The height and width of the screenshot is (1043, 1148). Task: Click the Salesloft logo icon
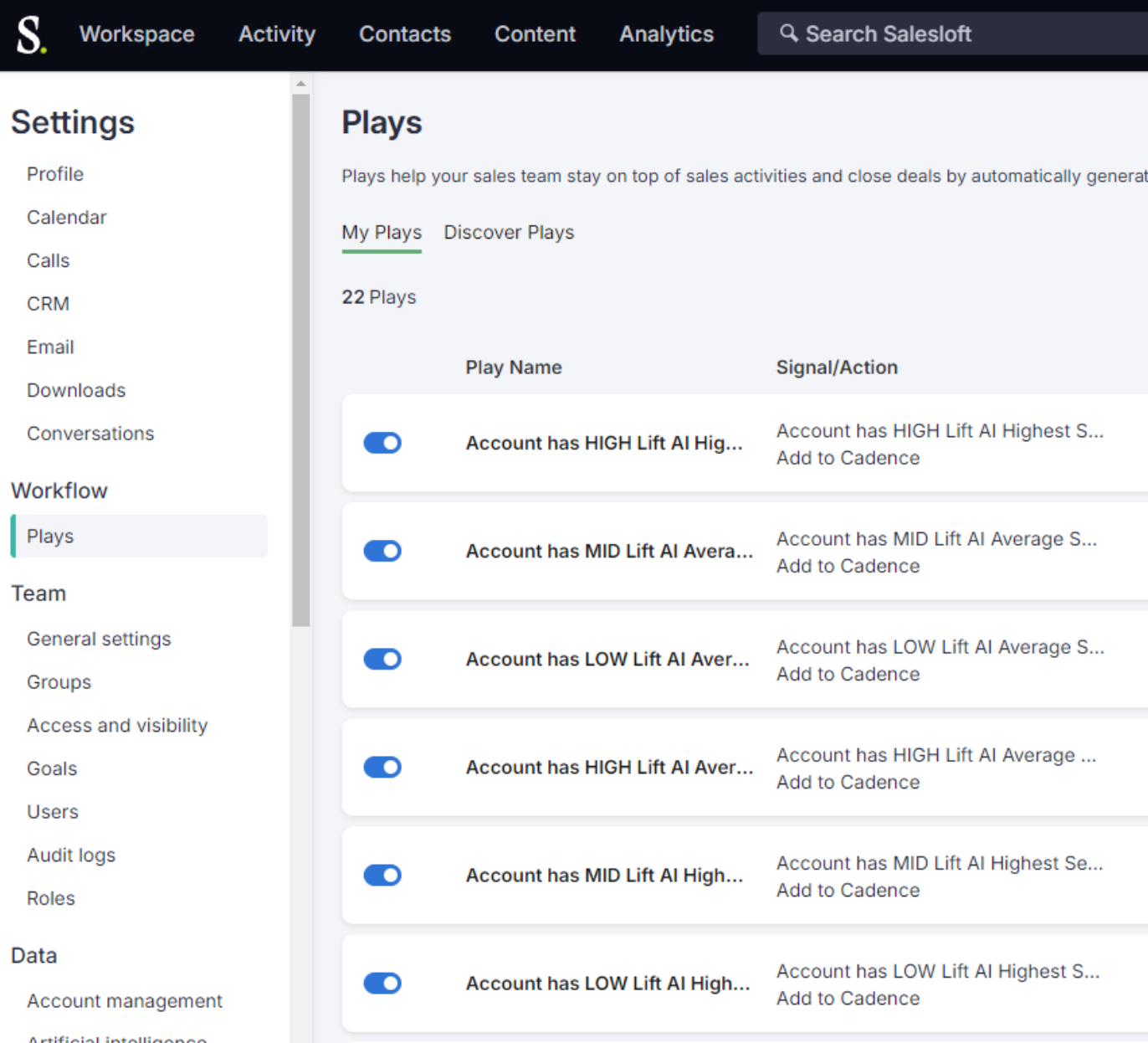[31, 35]
